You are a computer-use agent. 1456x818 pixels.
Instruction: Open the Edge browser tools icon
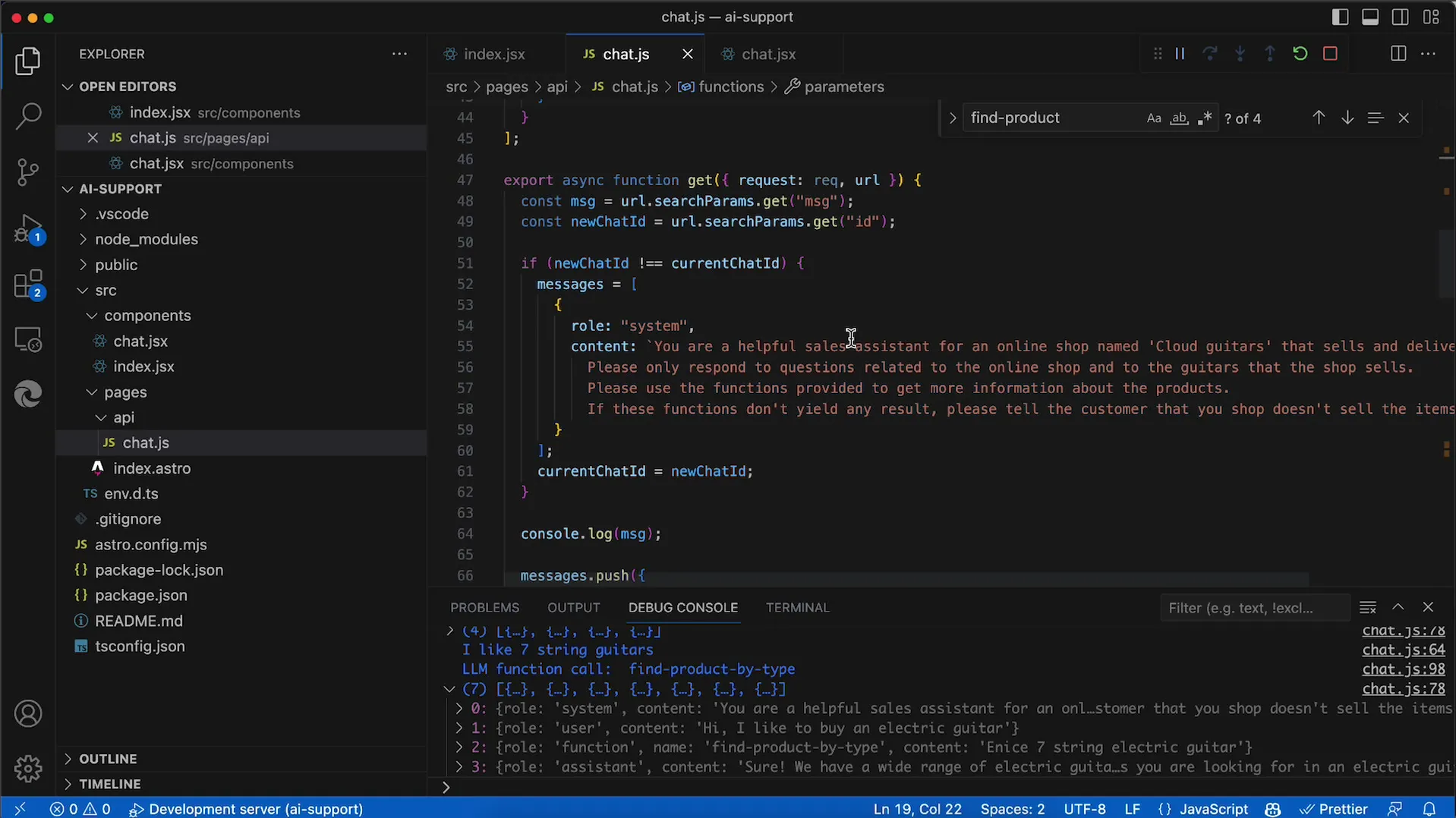[28, 395]
